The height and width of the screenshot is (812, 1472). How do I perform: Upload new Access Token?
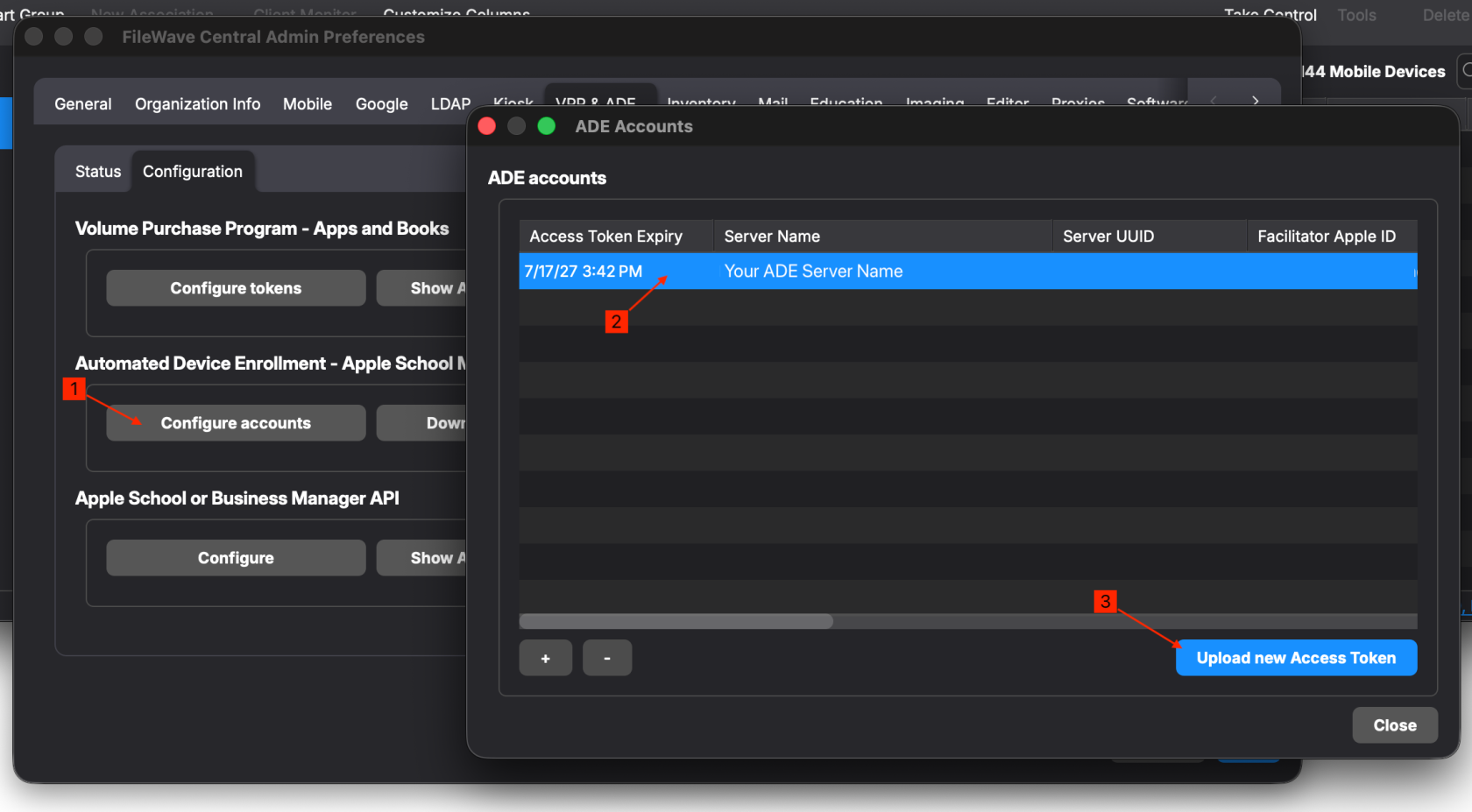tap(1296, 658)
